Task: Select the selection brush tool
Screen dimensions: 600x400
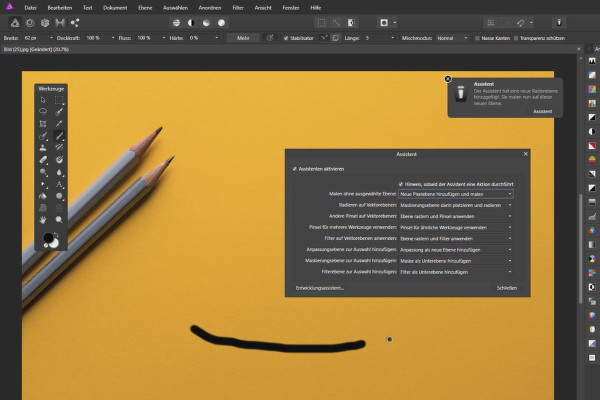Action: pos(59,112)
